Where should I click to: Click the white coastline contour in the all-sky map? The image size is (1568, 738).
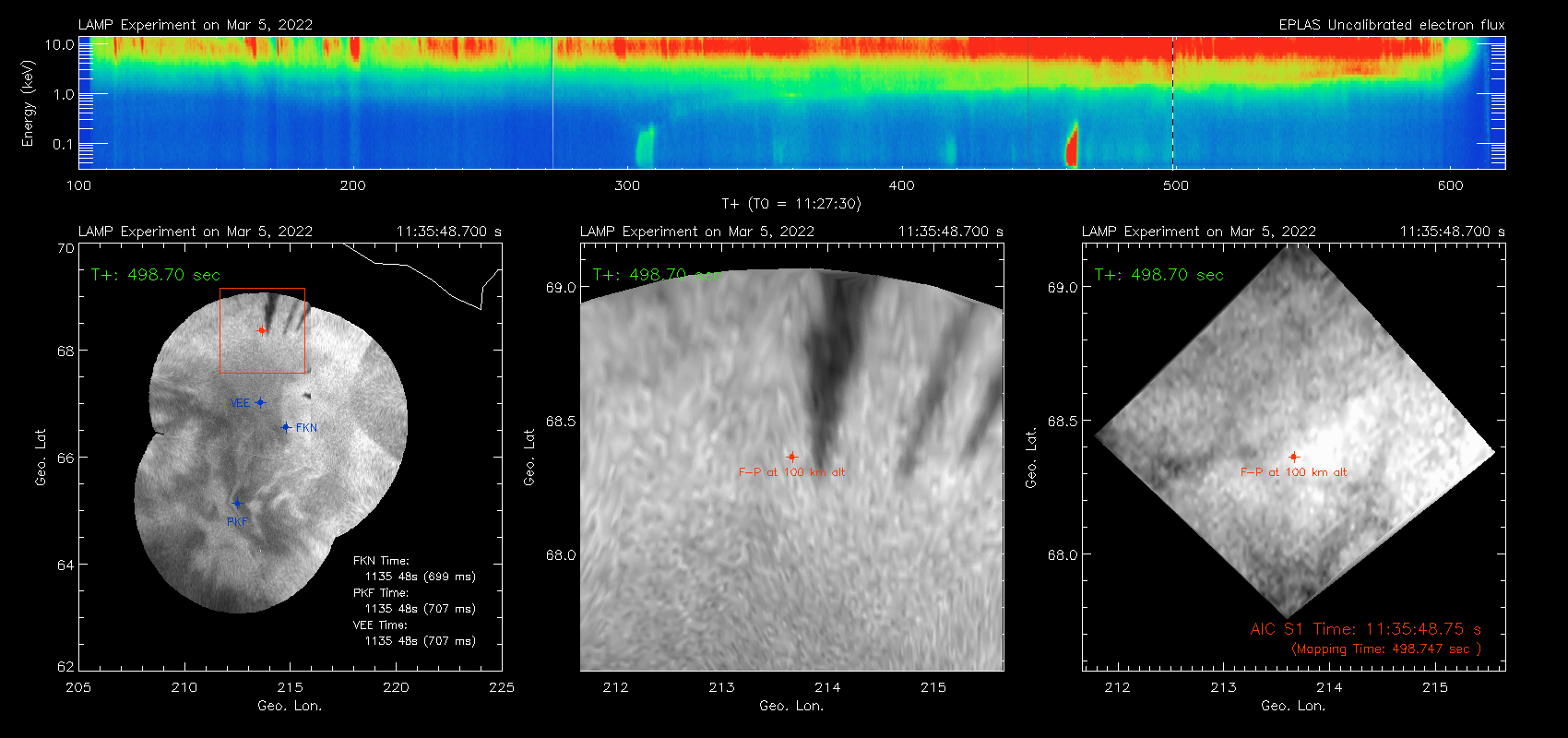pos(422,274)
